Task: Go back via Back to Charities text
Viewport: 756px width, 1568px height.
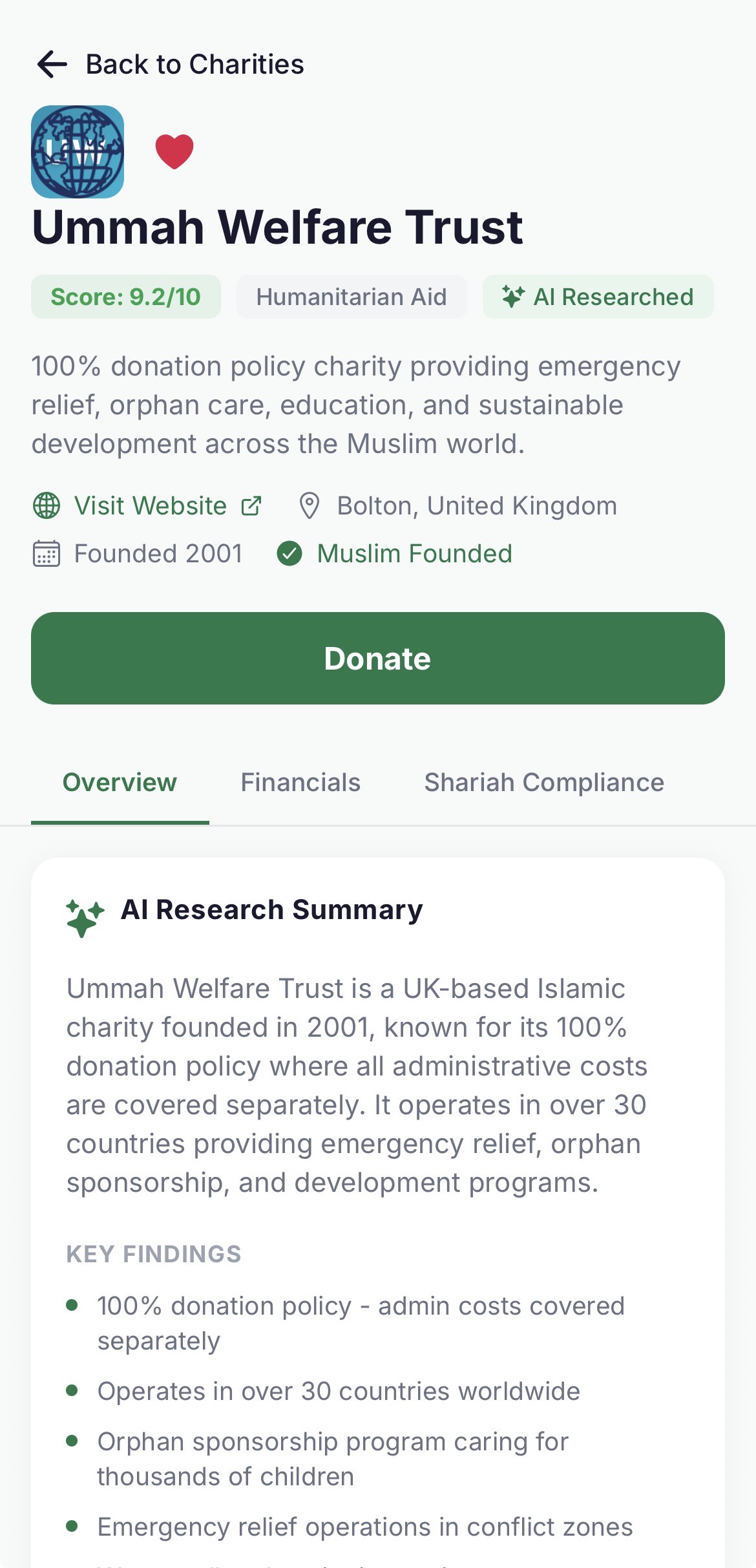Action: click(x=194, y=65)
